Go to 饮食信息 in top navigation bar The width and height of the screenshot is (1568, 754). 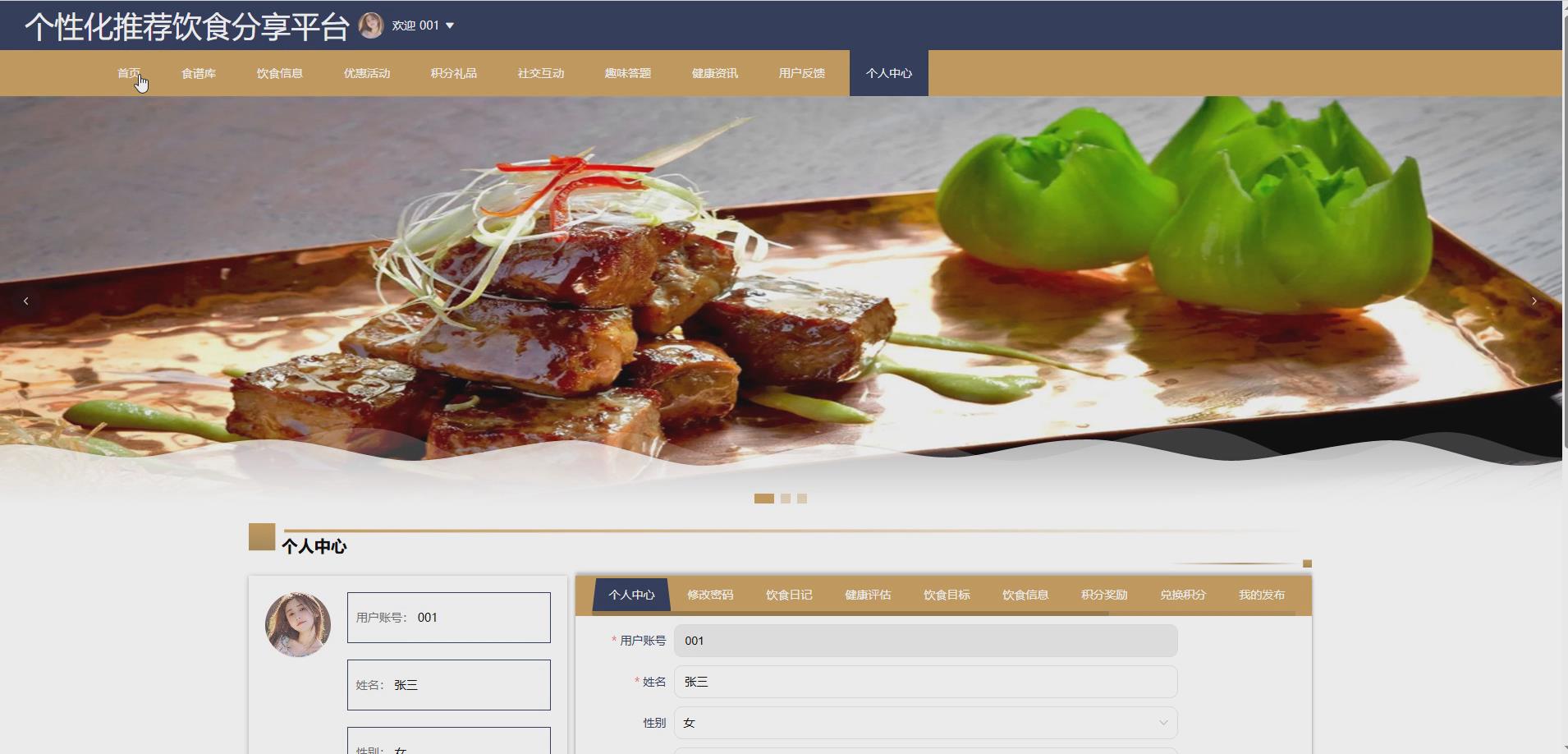click(x=280, y=73)
